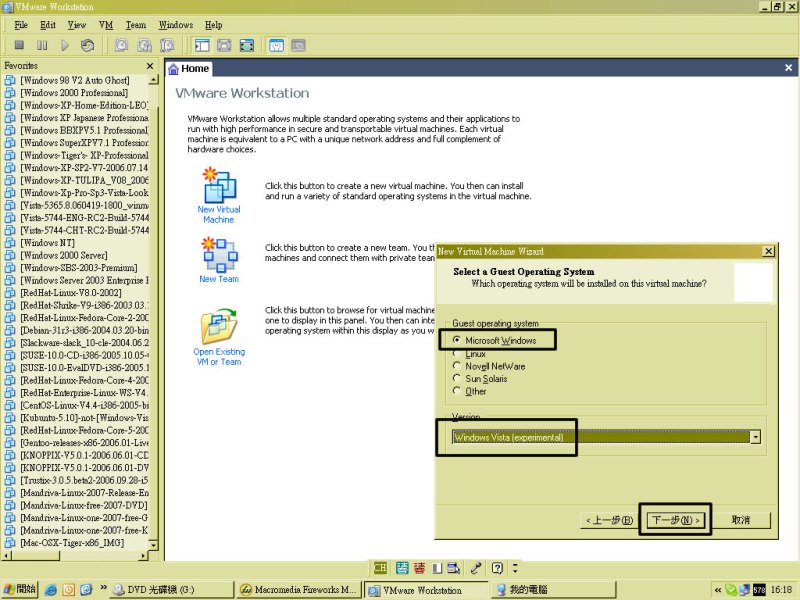Select [Windows NT] in Favorites
800x600 pixels.
pos(47,243)
